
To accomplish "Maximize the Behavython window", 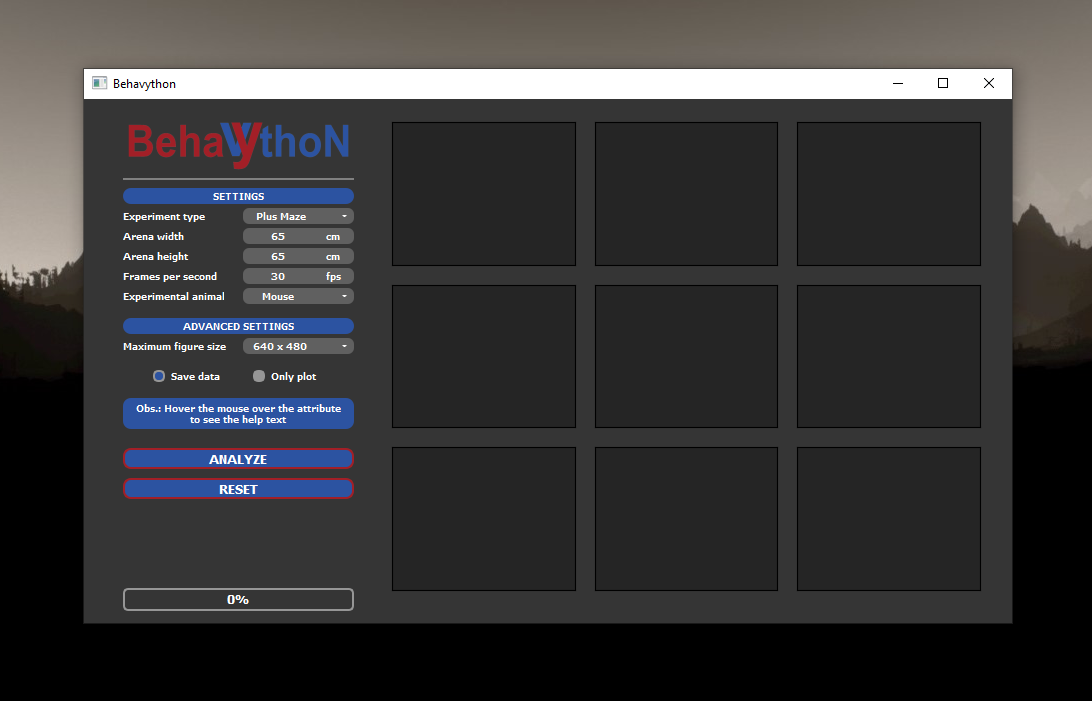I will click(942, 84).
